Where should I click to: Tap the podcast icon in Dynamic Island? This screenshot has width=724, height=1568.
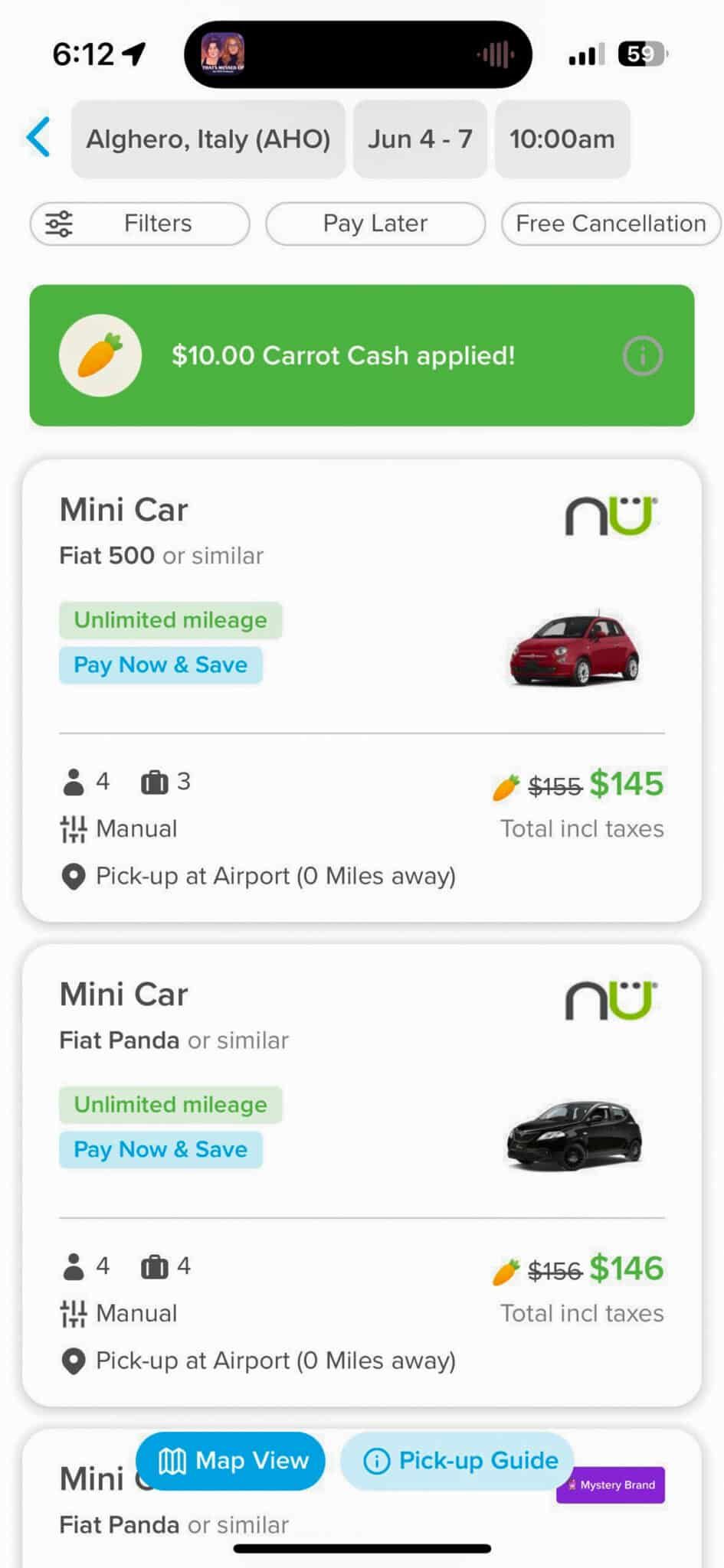[222, 54]
